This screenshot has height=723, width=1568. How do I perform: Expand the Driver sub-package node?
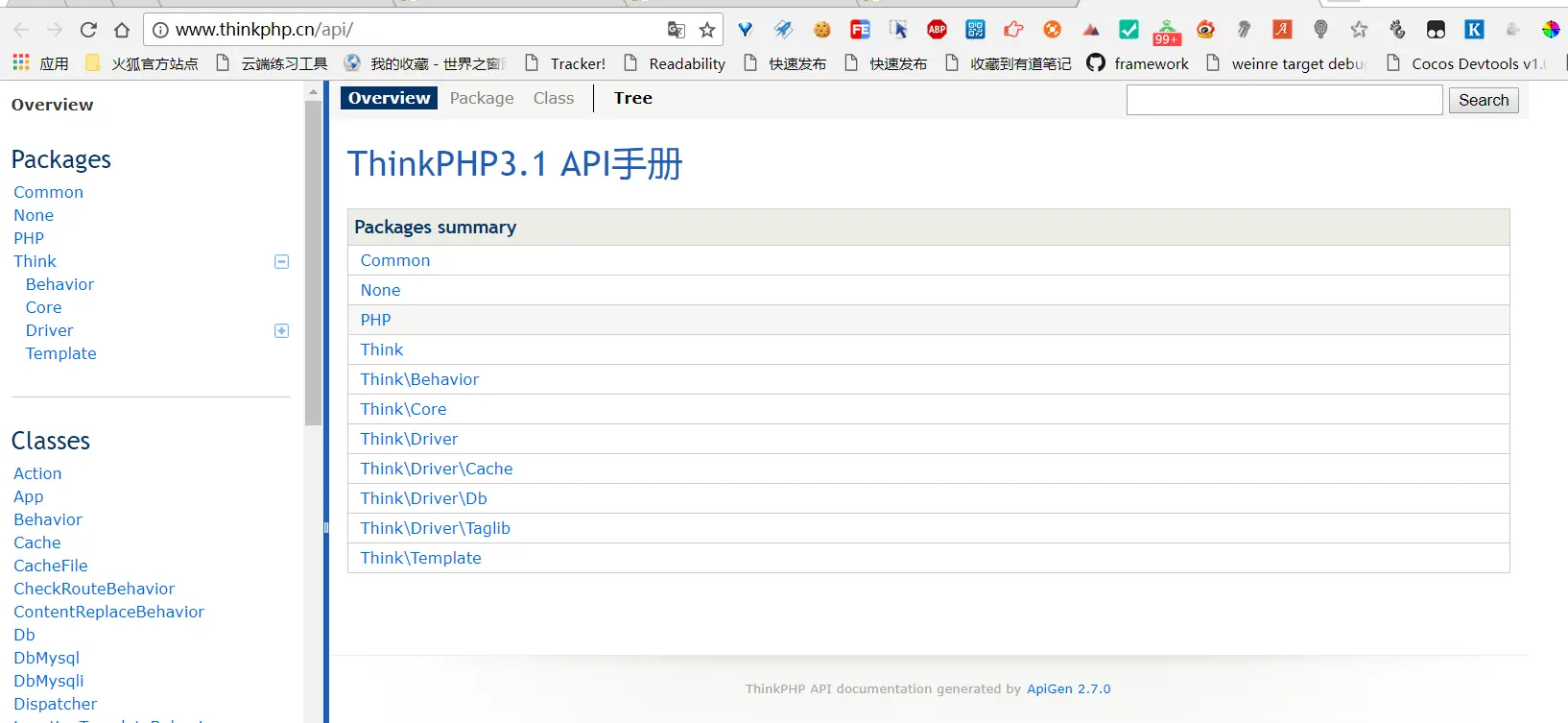(x=282, y=330)
